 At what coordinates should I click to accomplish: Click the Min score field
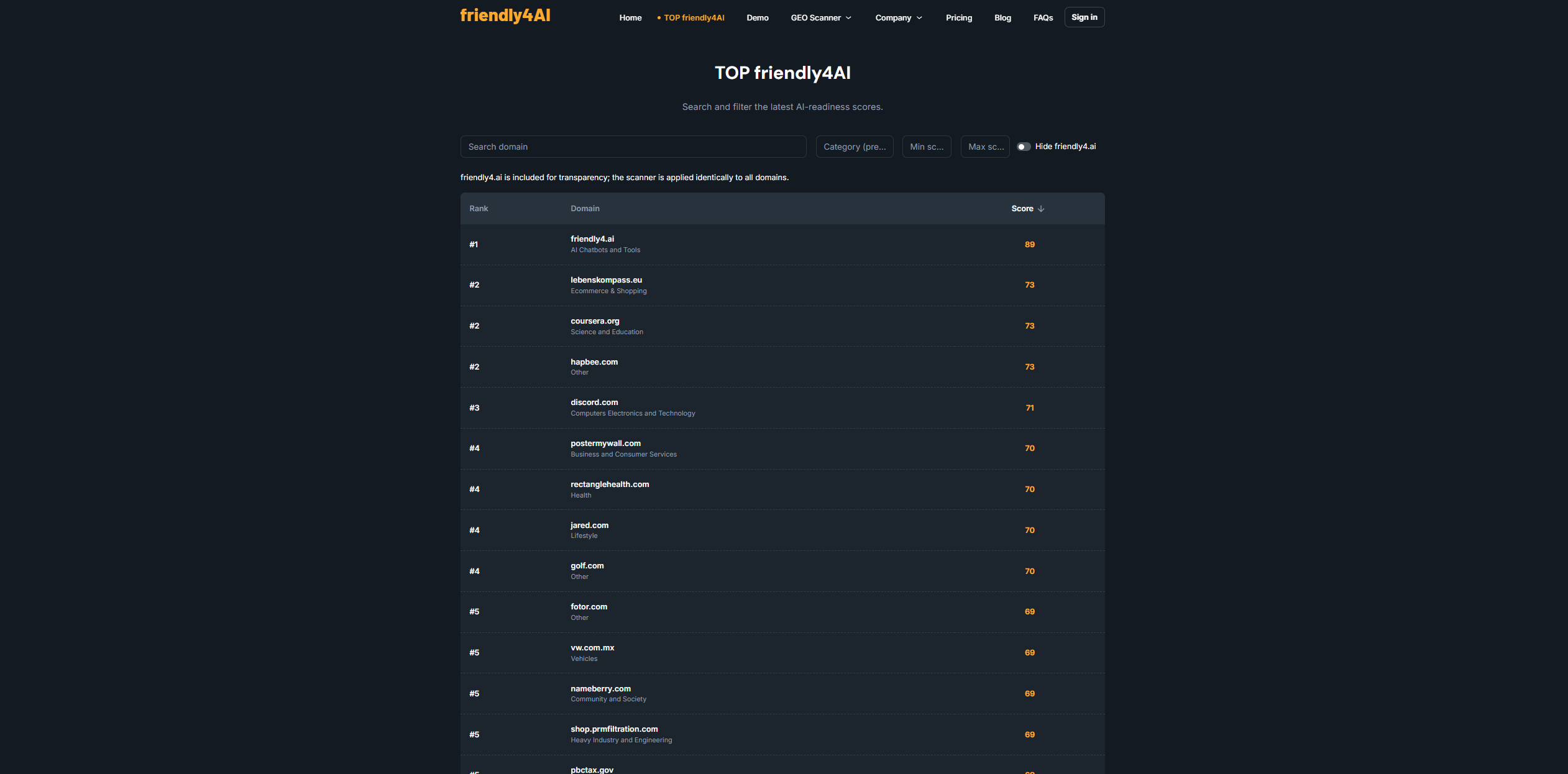[926, 147]
